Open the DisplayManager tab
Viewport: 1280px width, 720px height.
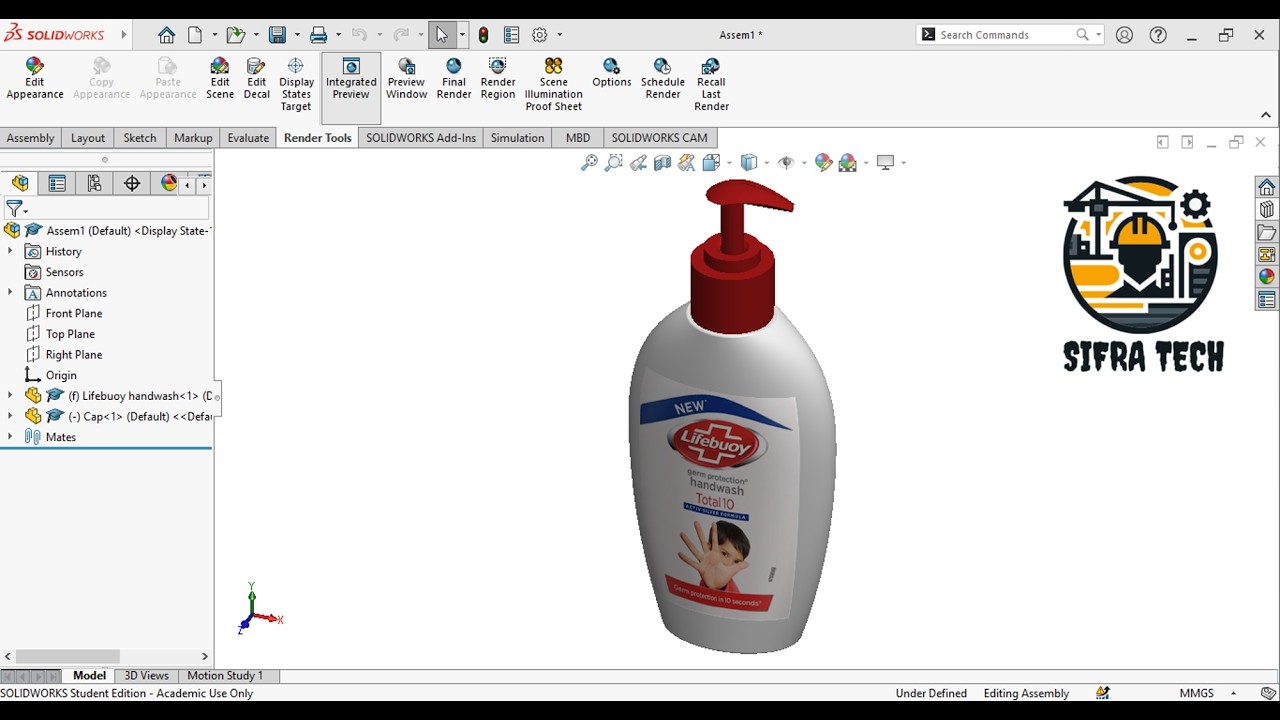169,183
